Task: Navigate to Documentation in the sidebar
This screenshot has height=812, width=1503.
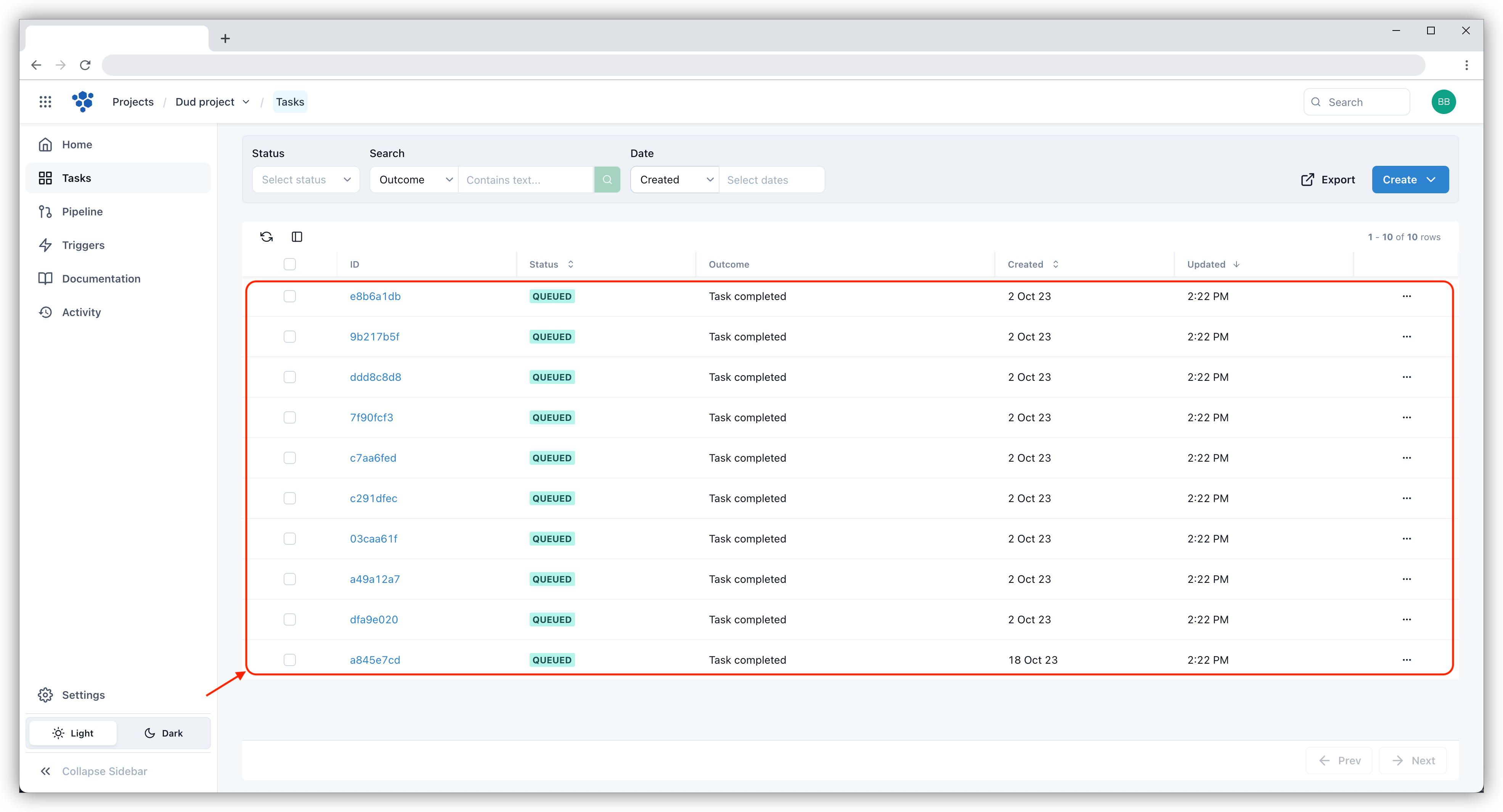Action: pos(101,278)
